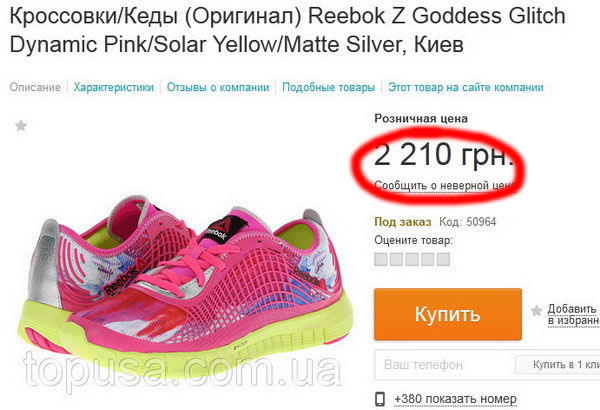Click Сообщить о неверной цене link
Viewport: 600px width, 410px height.
point(446,185)
